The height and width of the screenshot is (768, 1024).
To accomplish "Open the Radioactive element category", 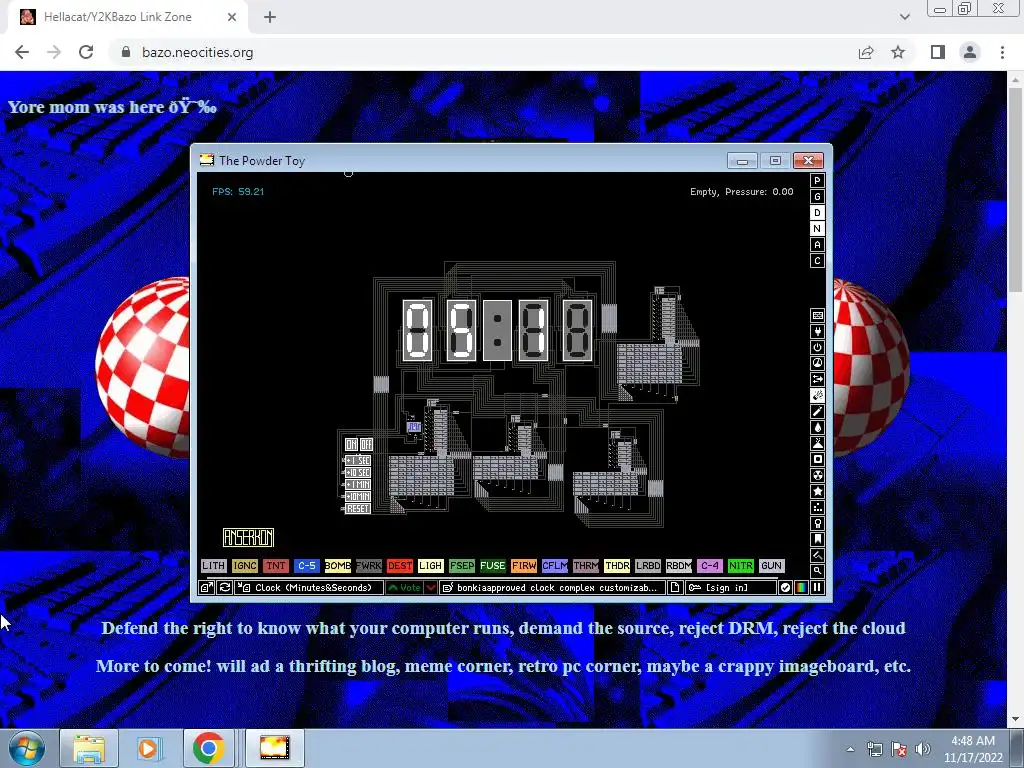I will click(817, 475).
